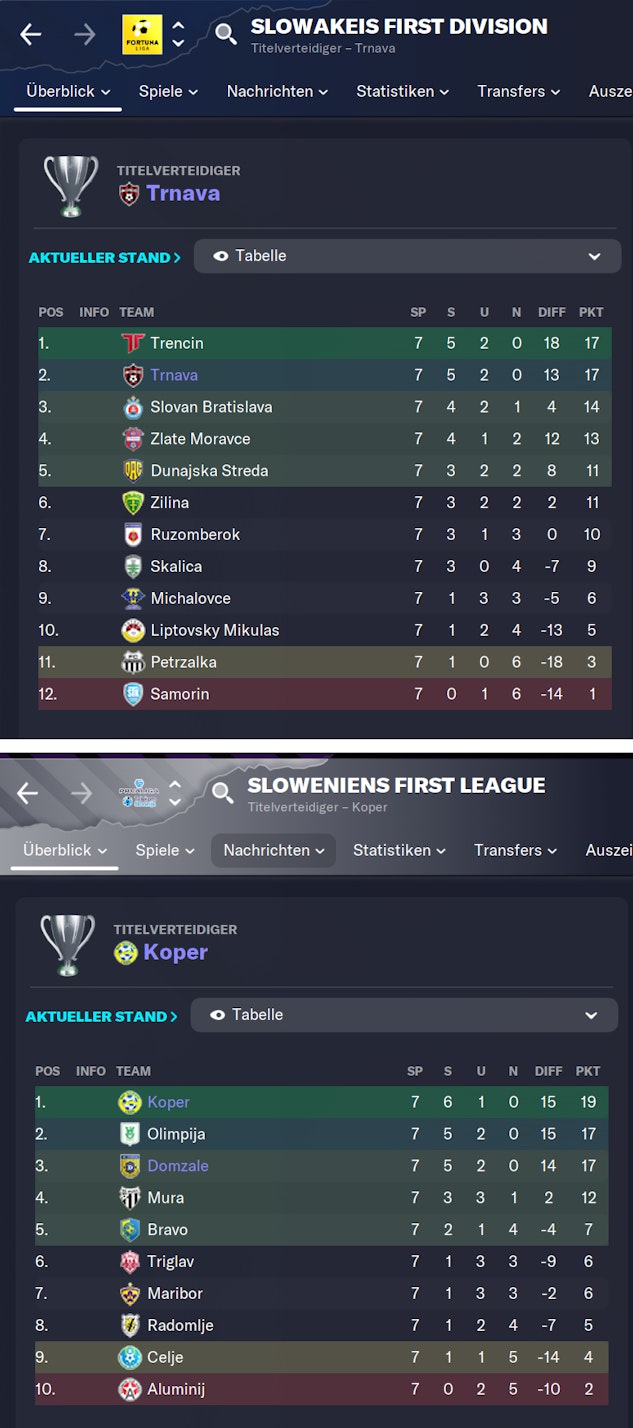633x1428 pixels.
Task: Sort Slowenien table by PKT column header
Action: coord(588,1071)
